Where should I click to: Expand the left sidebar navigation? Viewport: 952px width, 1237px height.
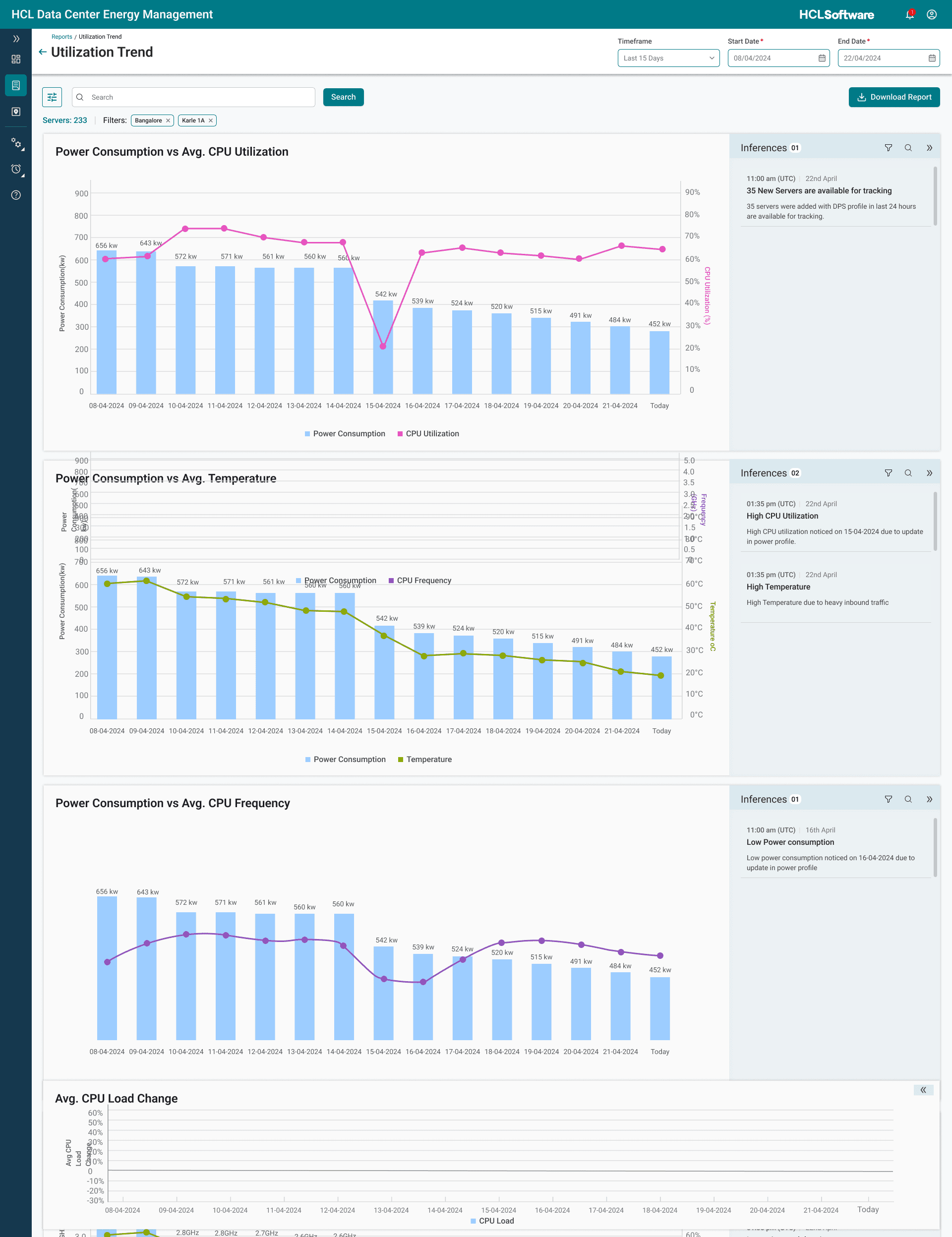[x=16, y=39]
